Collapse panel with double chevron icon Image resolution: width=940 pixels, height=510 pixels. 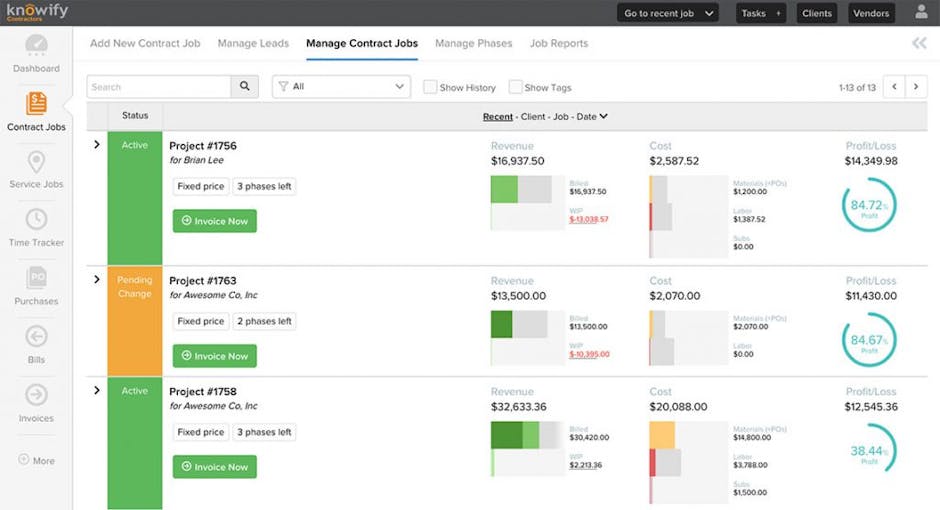click(919, 43)
